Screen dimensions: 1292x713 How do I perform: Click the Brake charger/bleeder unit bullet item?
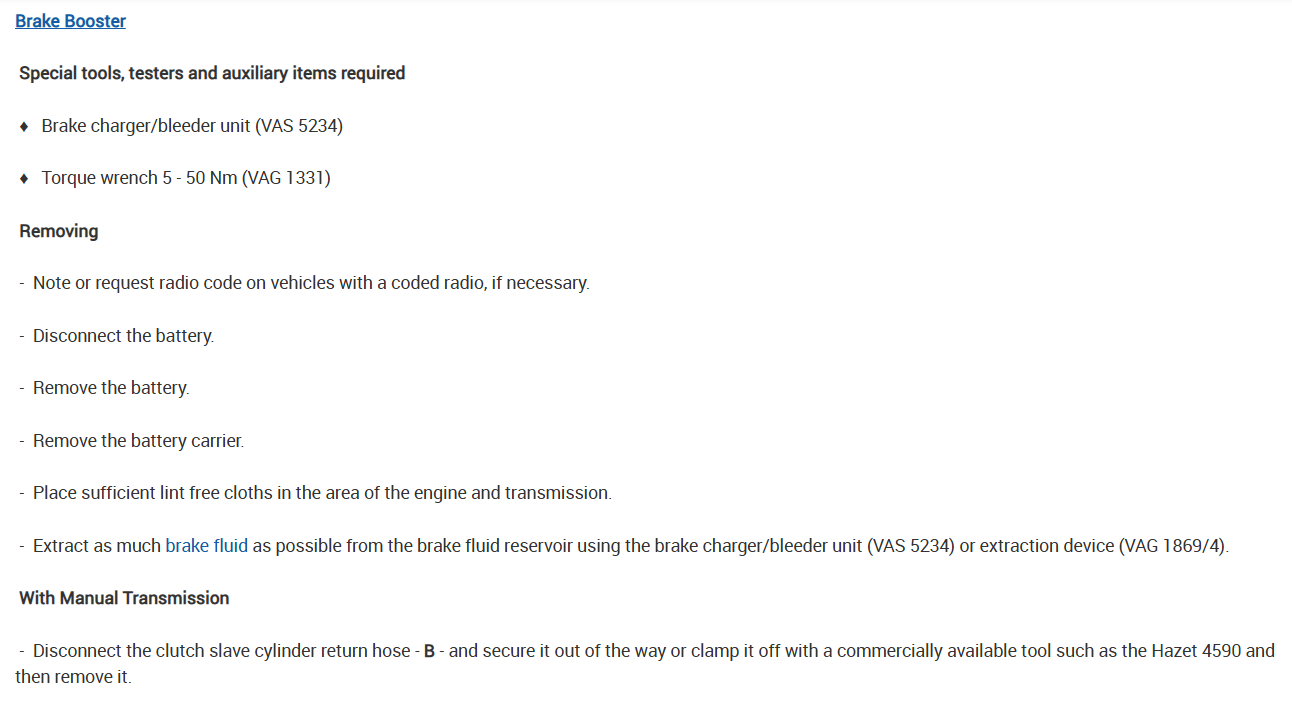[x=192, y=126]
